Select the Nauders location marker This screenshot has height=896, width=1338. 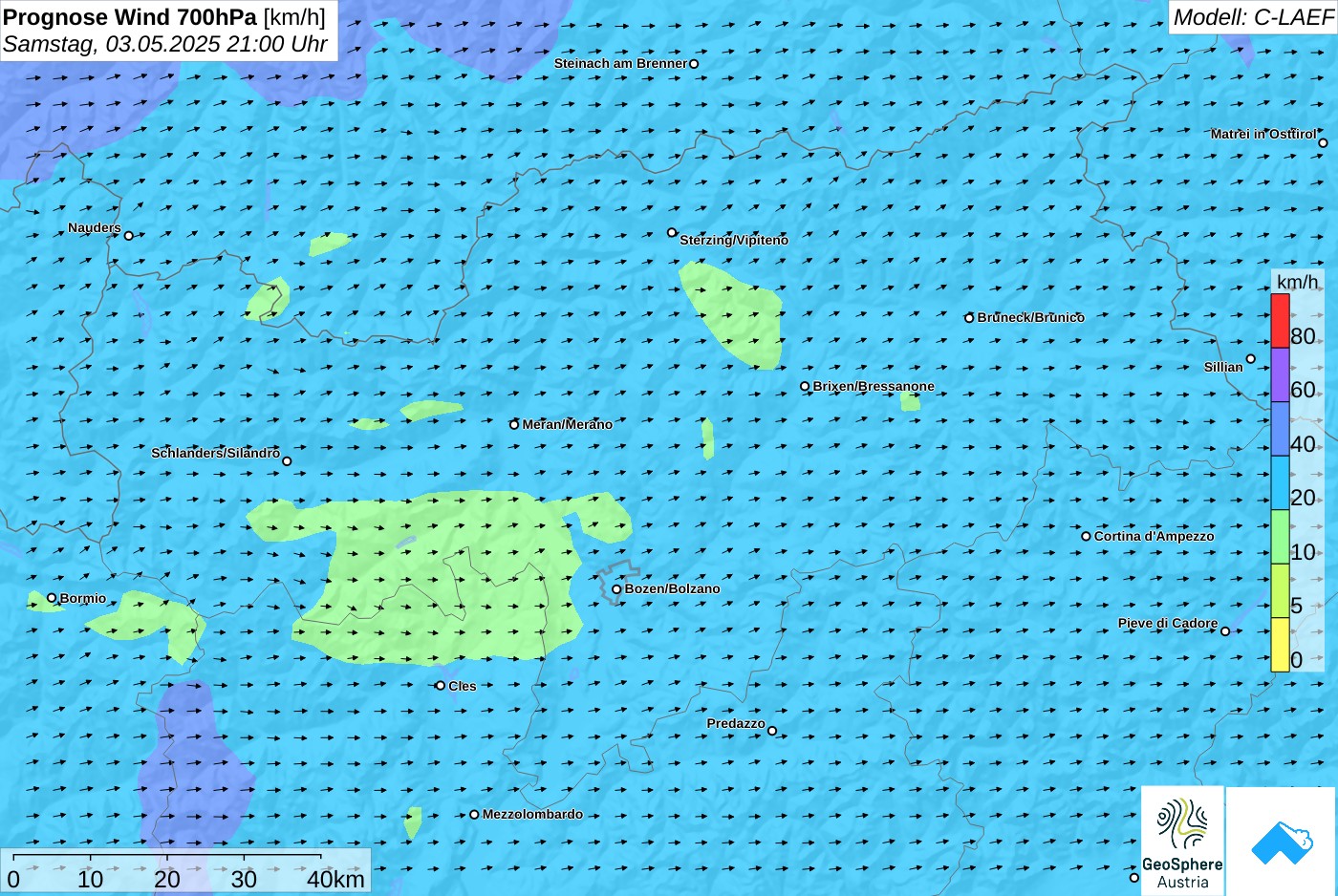pyautogui.click(x=129, y=236)
